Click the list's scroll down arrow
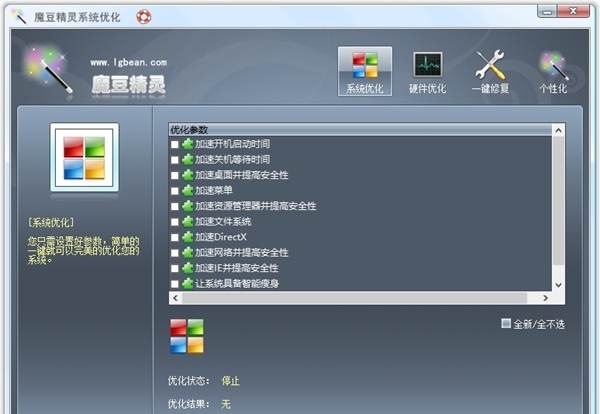The width and height of the screenshot is (600, 414). point(558,285)
